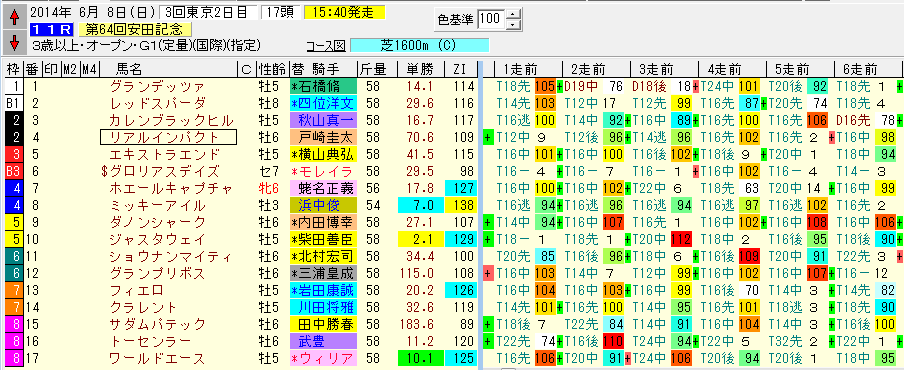Click jockey 四位洋文 cell
904x370 pixels.
[324, 104]
